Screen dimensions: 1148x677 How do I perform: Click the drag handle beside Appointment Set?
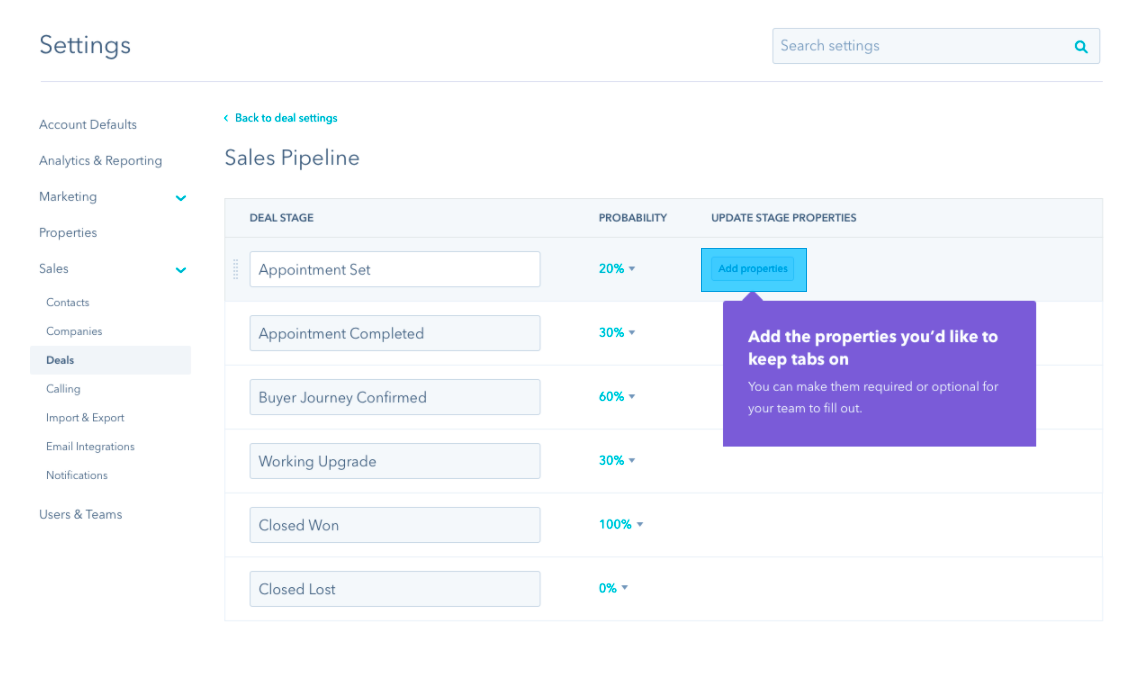click(x=236, y=269)
